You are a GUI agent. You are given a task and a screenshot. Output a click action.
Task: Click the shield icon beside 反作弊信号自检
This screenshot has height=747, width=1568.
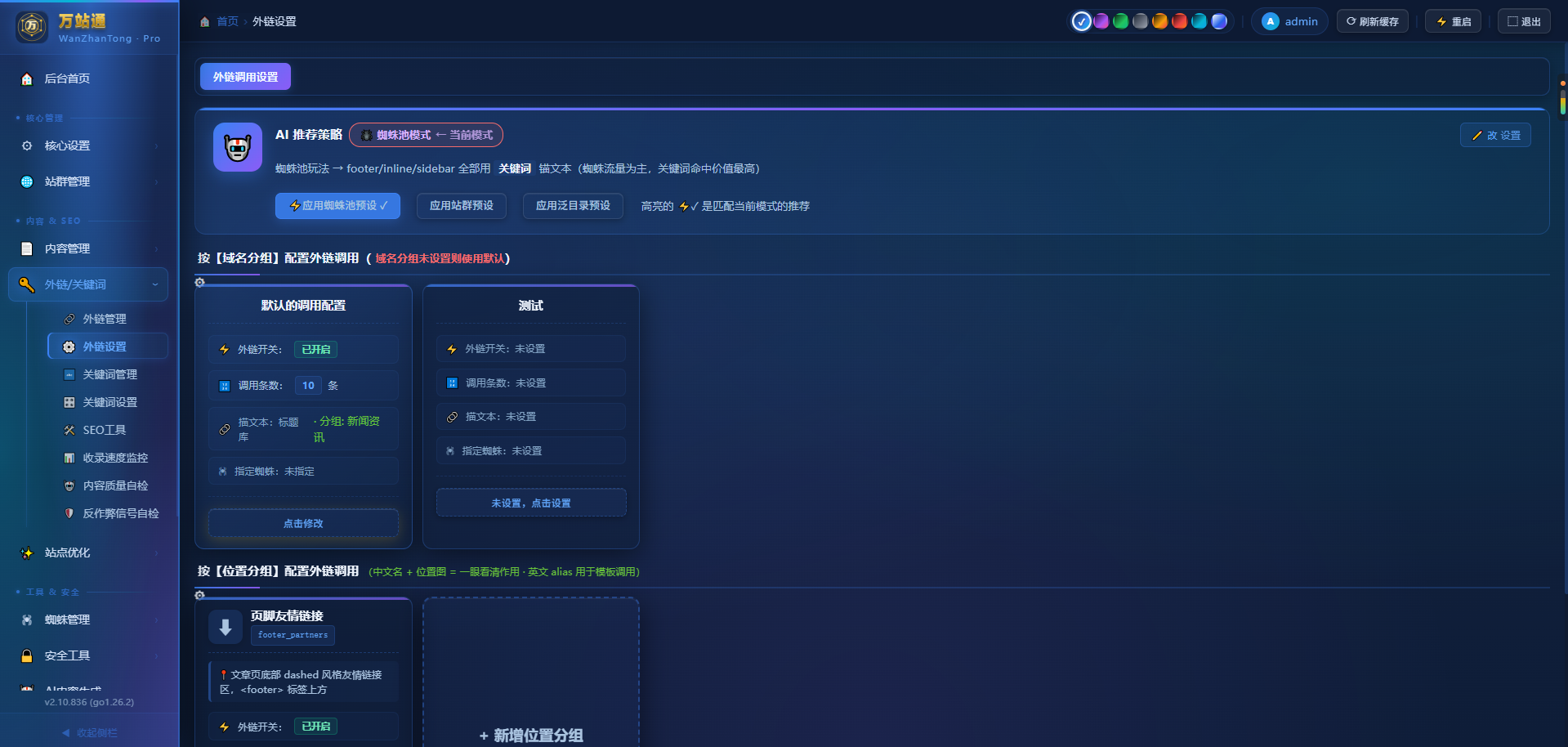69,513
